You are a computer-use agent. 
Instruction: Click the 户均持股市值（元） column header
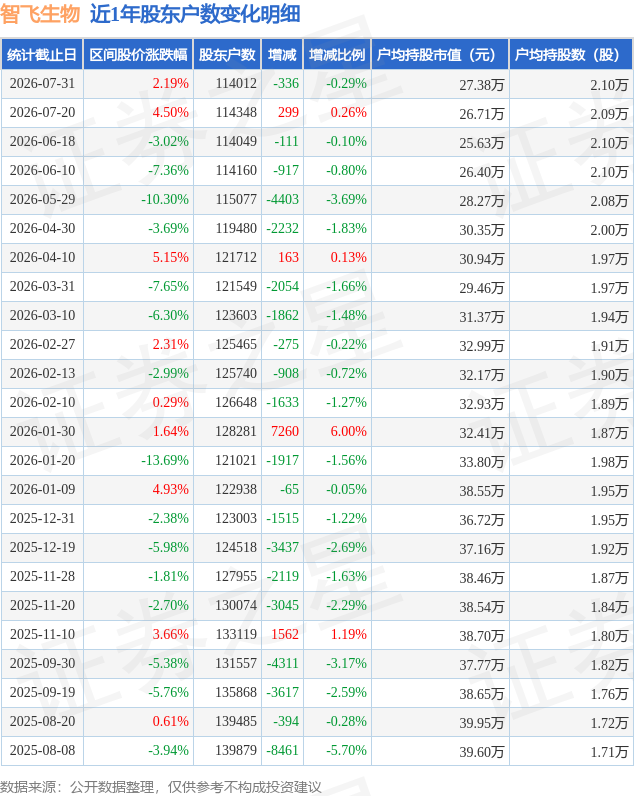[x=440, y=54]
